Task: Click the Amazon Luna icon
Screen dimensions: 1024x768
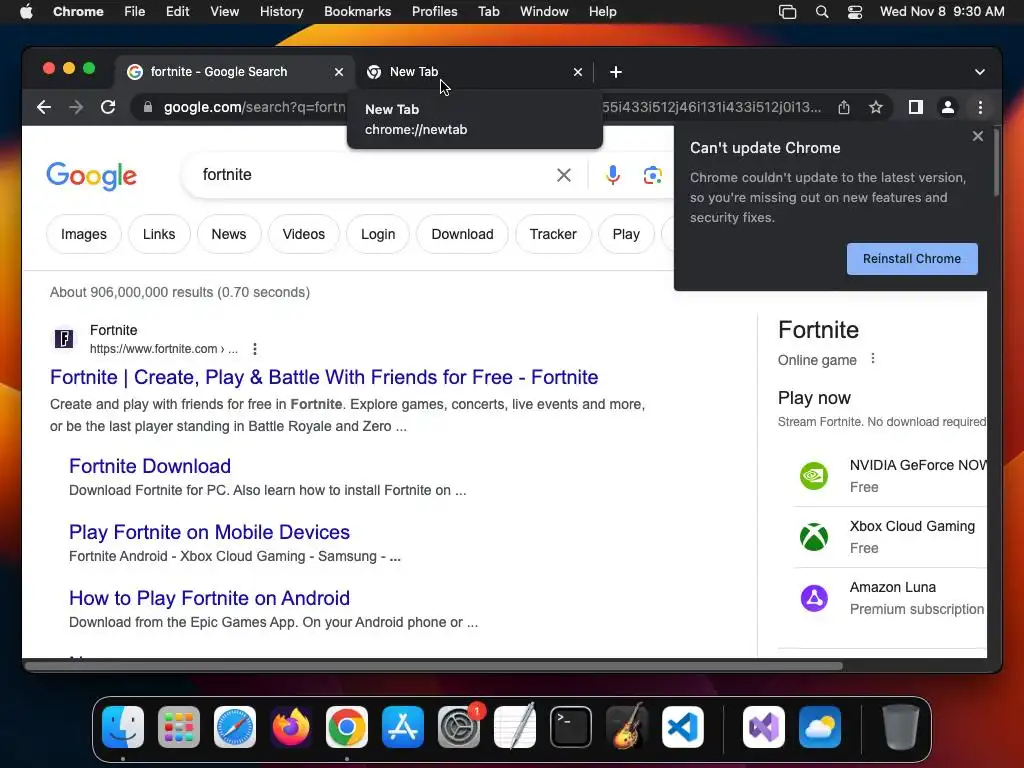Action: coord(814,598)
